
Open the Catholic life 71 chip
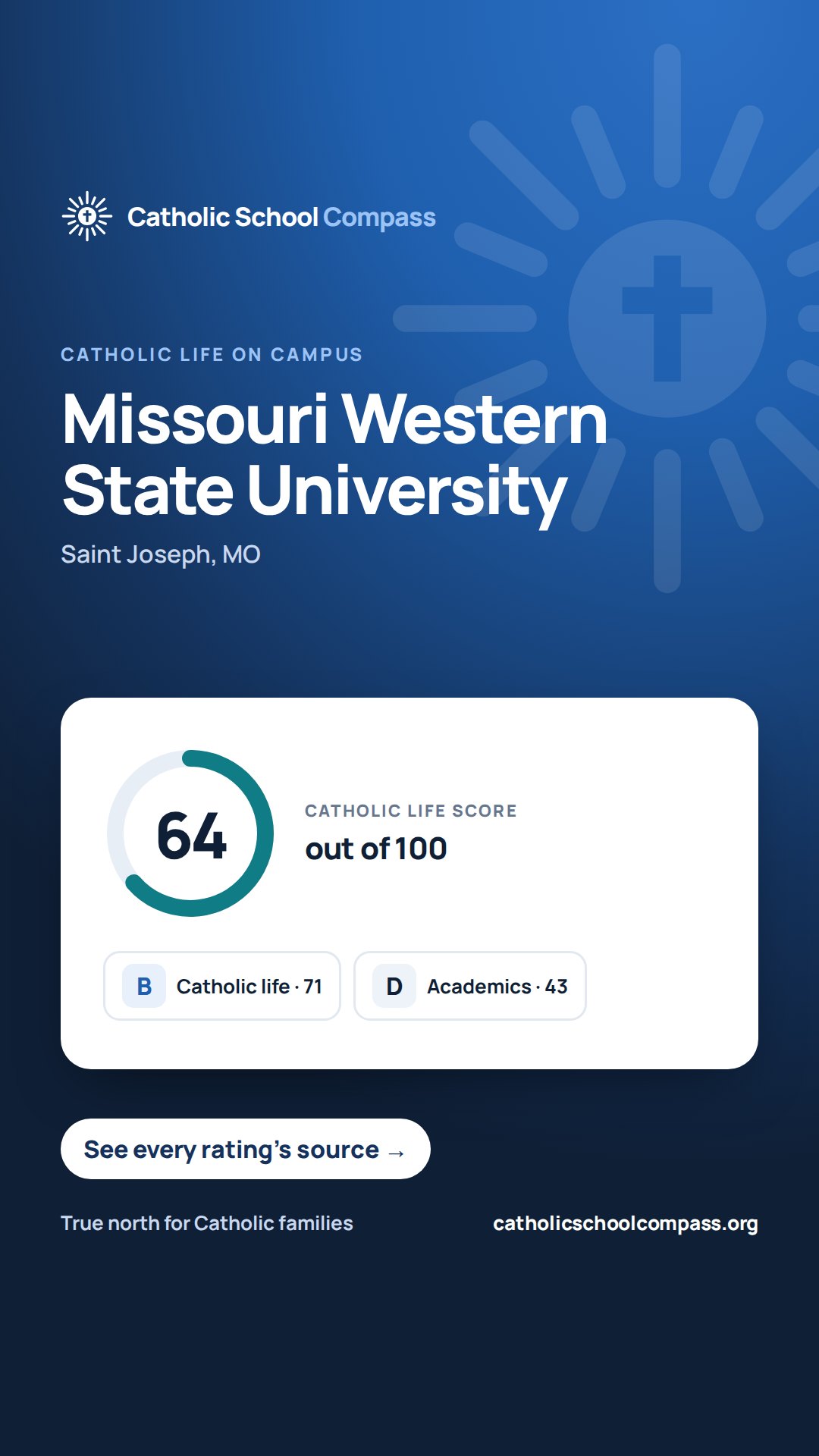pos(222,986)
